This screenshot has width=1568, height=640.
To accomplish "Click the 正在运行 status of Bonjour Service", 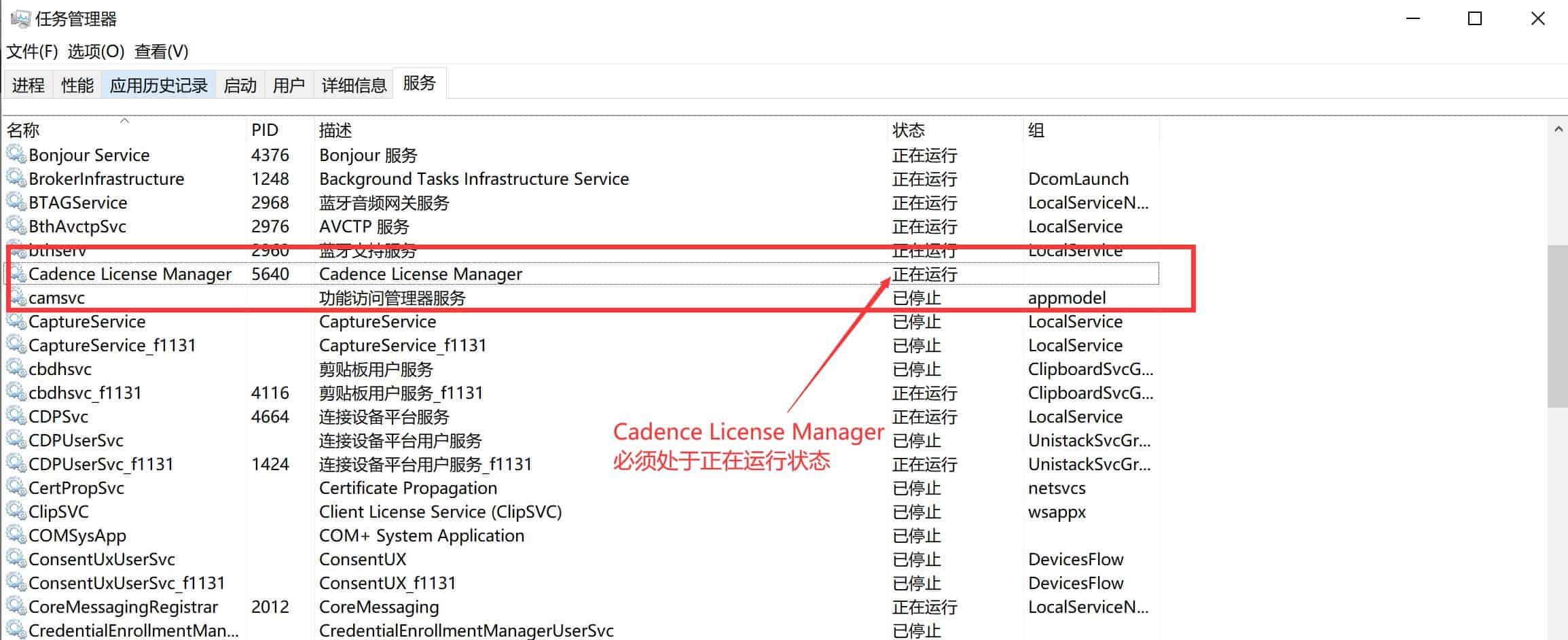I will point(925,155).
